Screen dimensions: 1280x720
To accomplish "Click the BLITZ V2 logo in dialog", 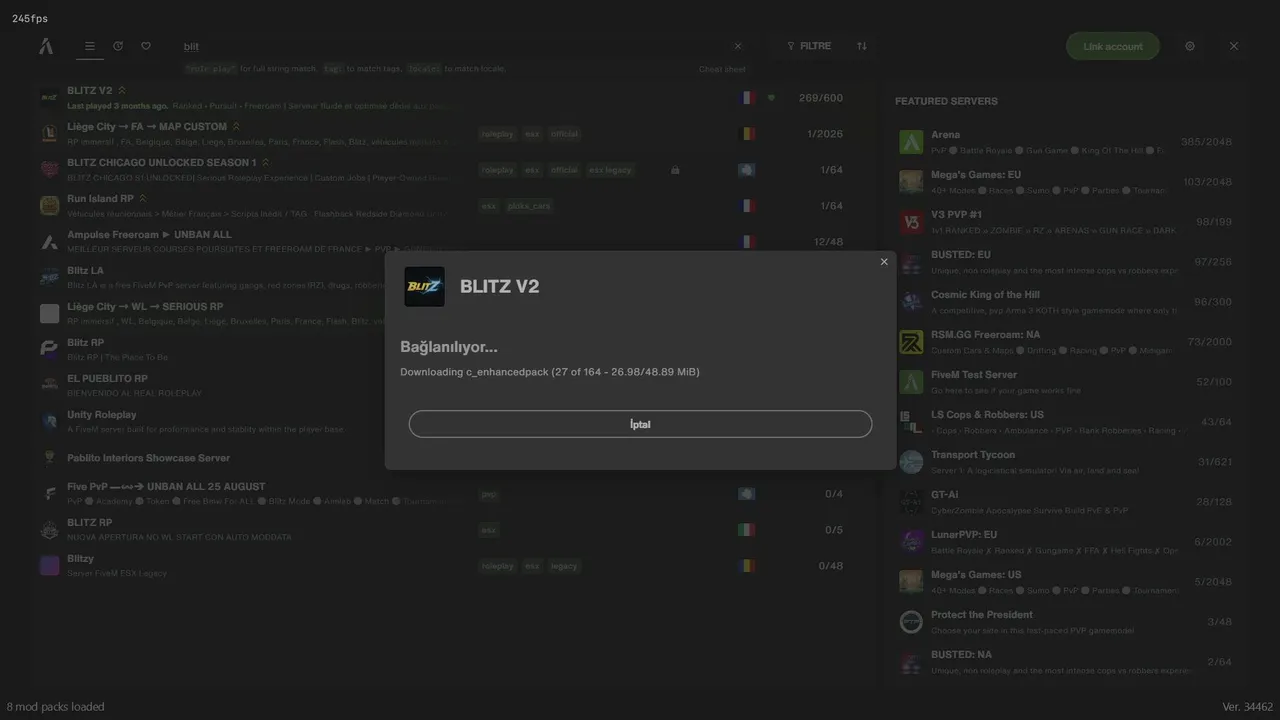I will click(424, 287).
